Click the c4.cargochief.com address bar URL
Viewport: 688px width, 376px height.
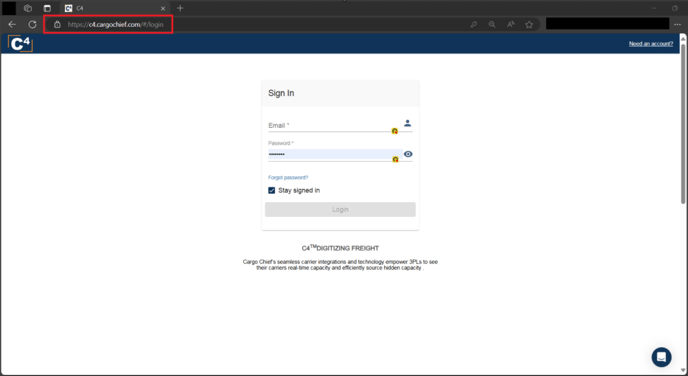[x=115, y=25]
